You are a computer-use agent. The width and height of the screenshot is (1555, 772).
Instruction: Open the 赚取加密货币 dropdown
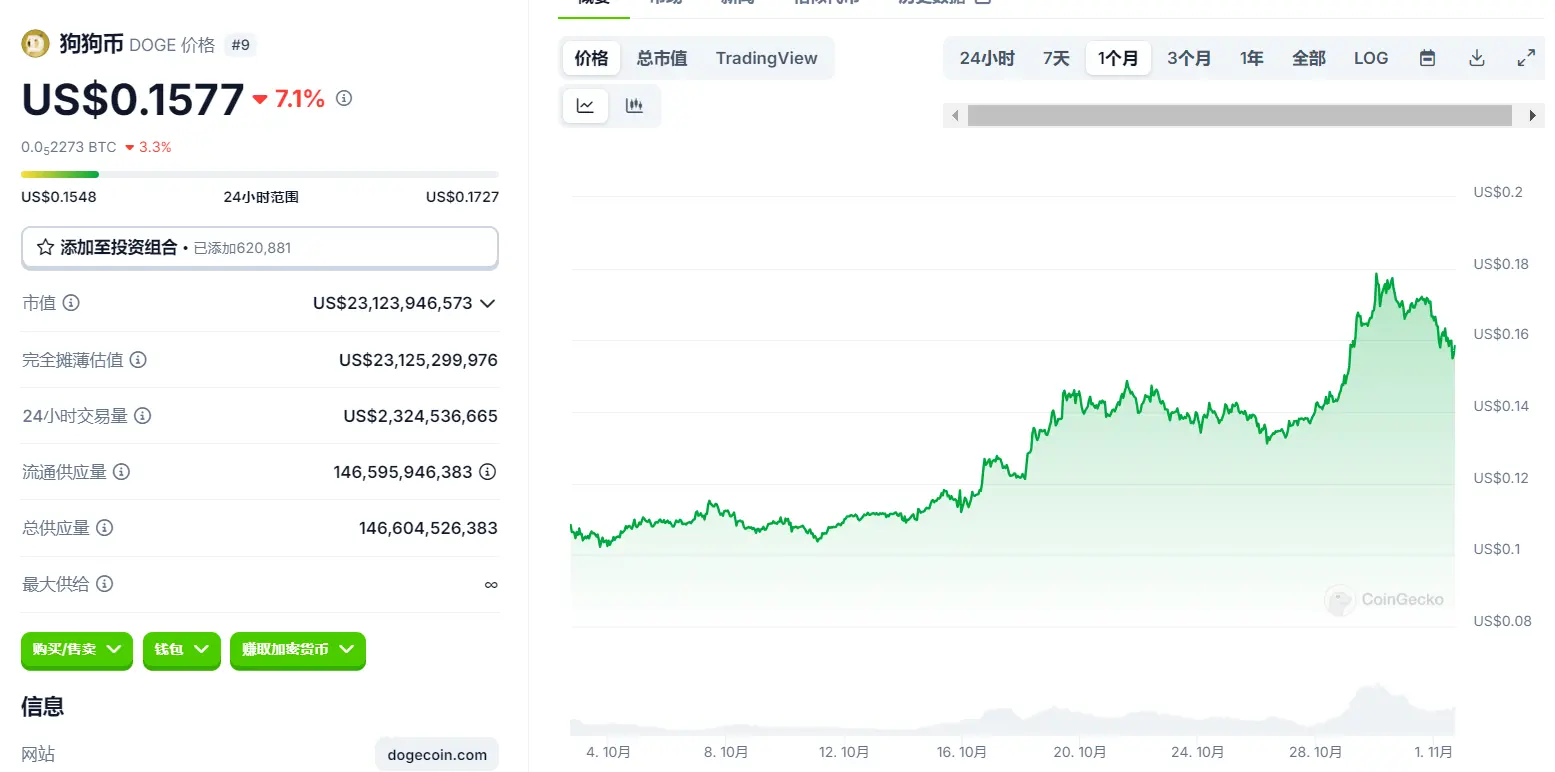297,649
